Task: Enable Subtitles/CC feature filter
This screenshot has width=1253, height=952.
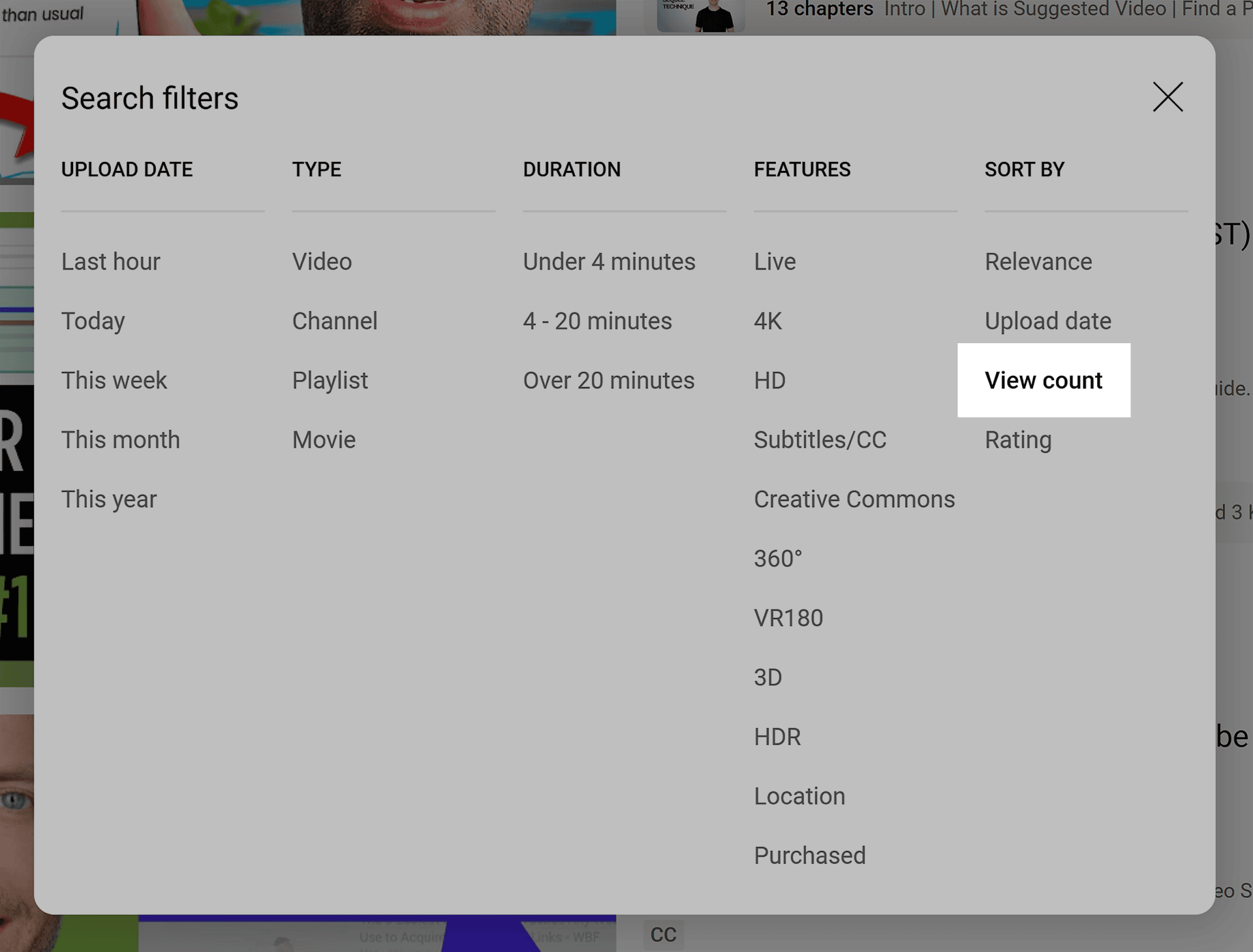Action: (820, 440)
